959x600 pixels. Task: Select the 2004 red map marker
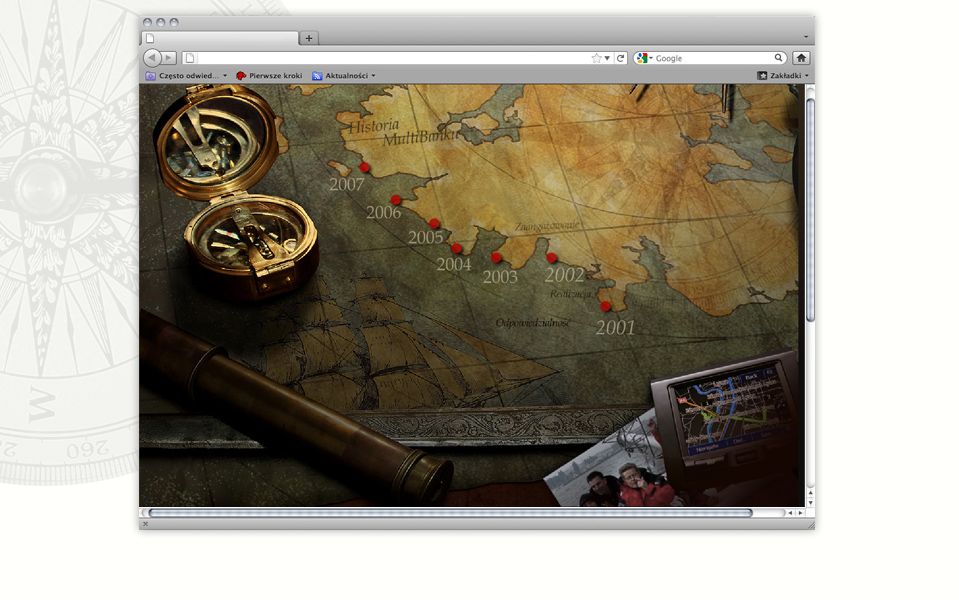(x=457, y=248)
